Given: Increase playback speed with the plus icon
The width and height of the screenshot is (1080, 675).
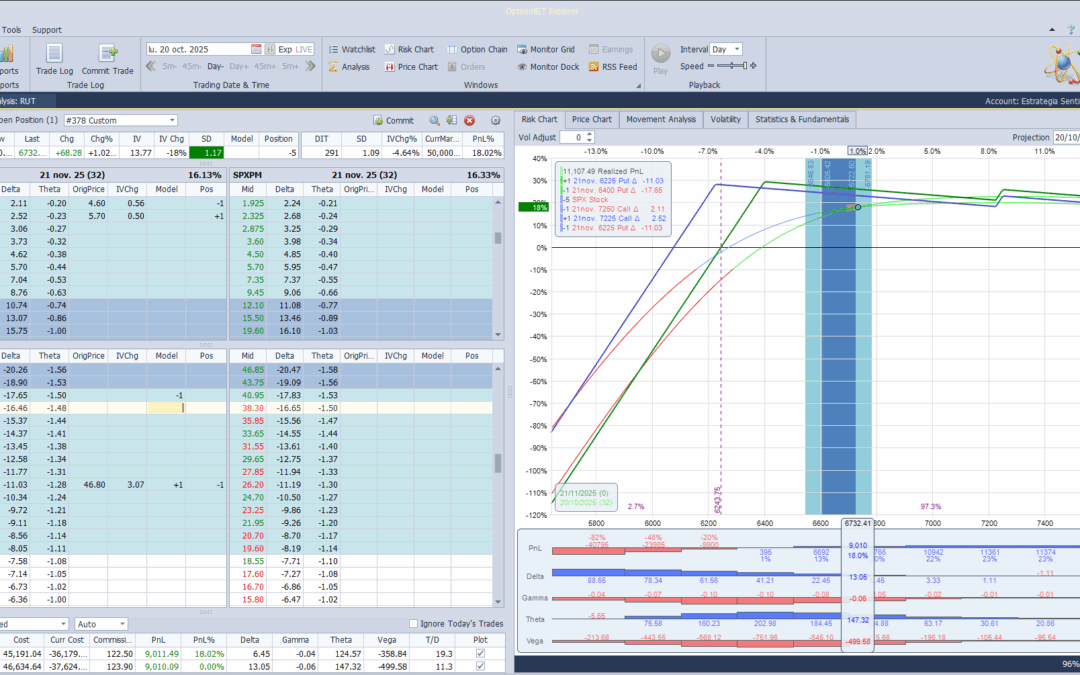Looking at the screenshot, I should click(753, 66).
